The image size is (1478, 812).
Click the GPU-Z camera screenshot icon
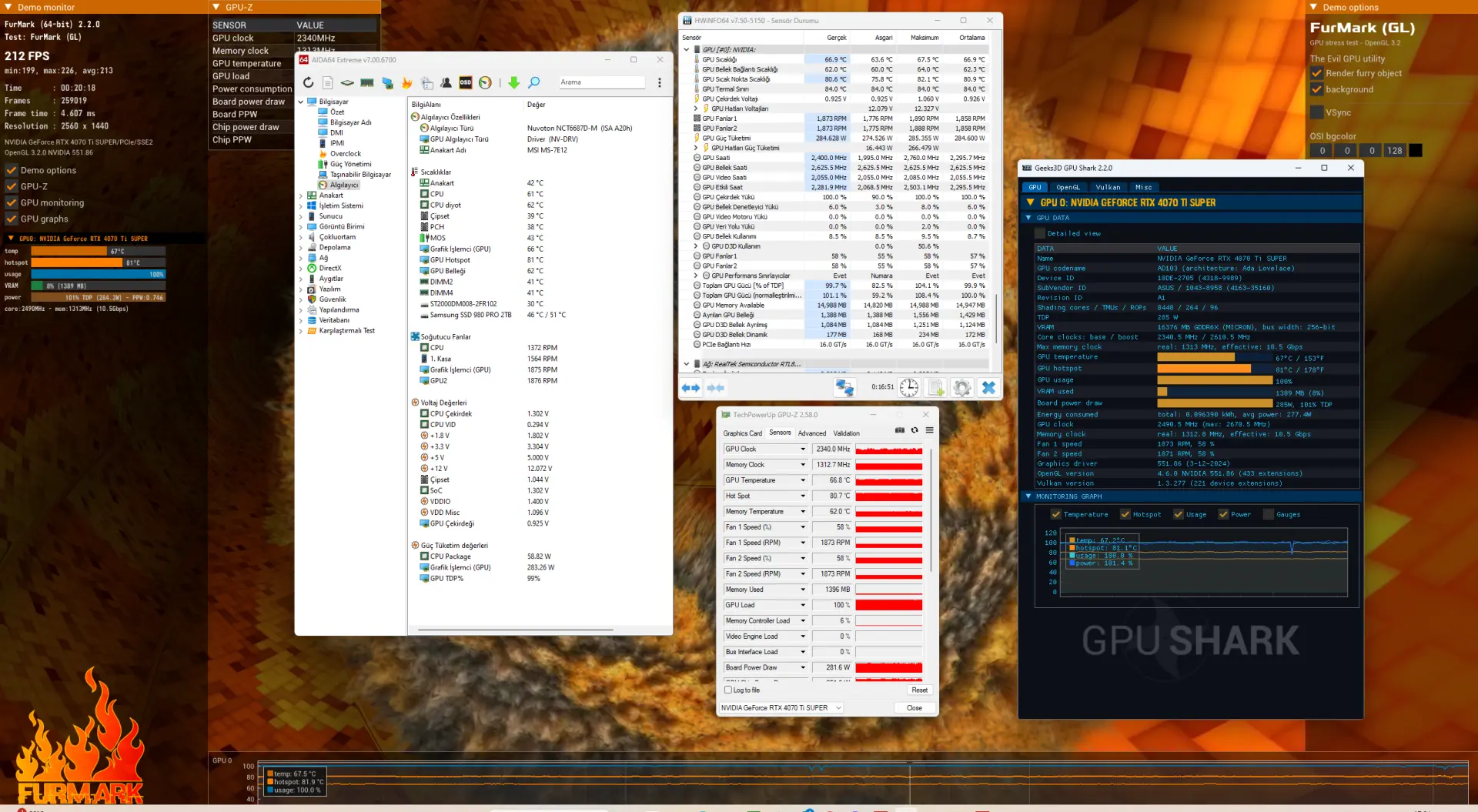pyautogui.click(x=899, y=430)
